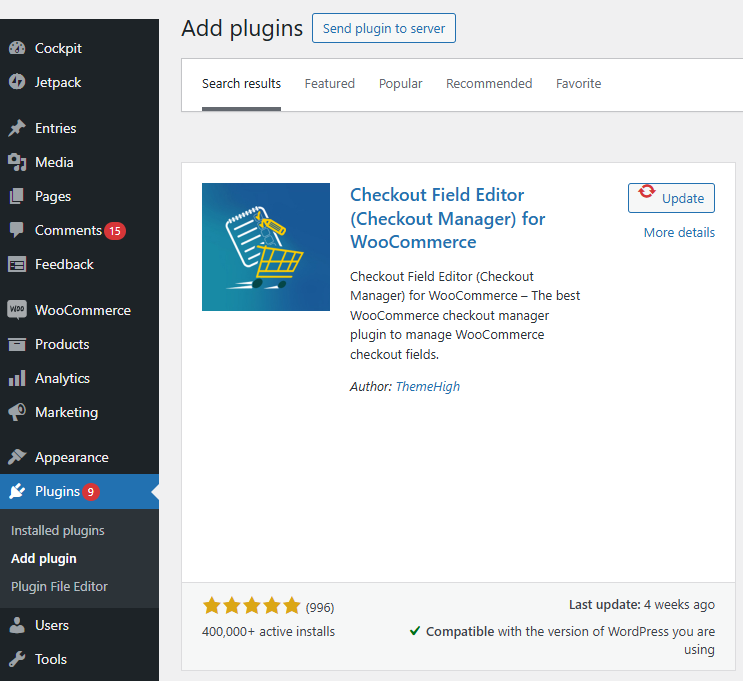Open Checkout Field Editor plugin title link
Image resolution: width=743 pixels, height=681 pixels.
pos(448,218)
